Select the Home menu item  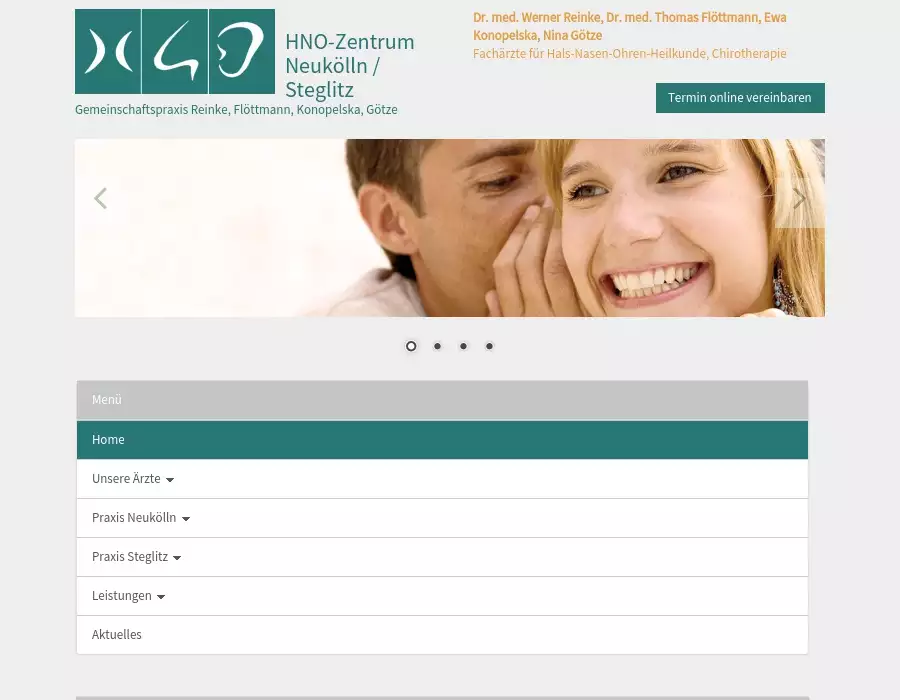(x=108, y=440)
